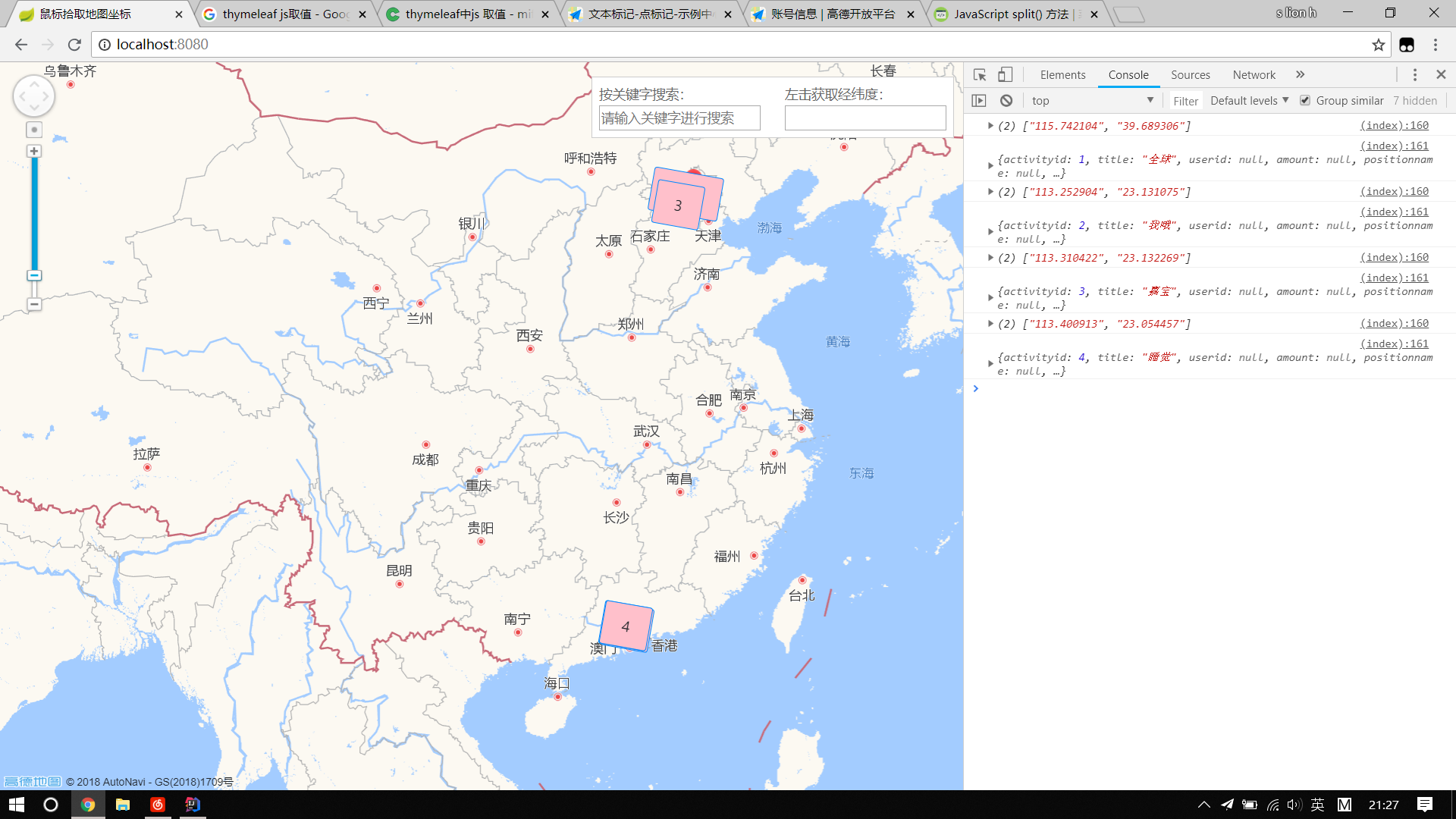Click the clear console icon
The image size is (1456, 819).
point(1006,100)
